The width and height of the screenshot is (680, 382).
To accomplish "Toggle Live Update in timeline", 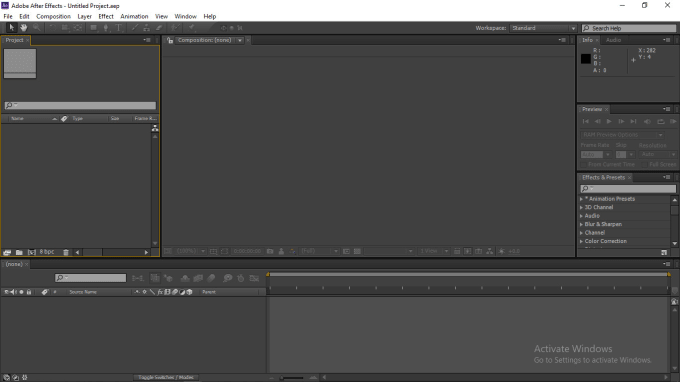I will [155, 278].
